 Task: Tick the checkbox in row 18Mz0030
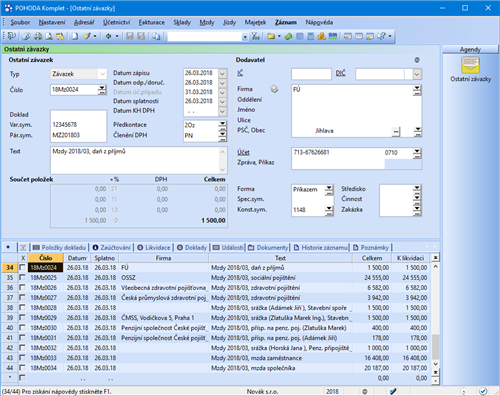pos(22,328)
